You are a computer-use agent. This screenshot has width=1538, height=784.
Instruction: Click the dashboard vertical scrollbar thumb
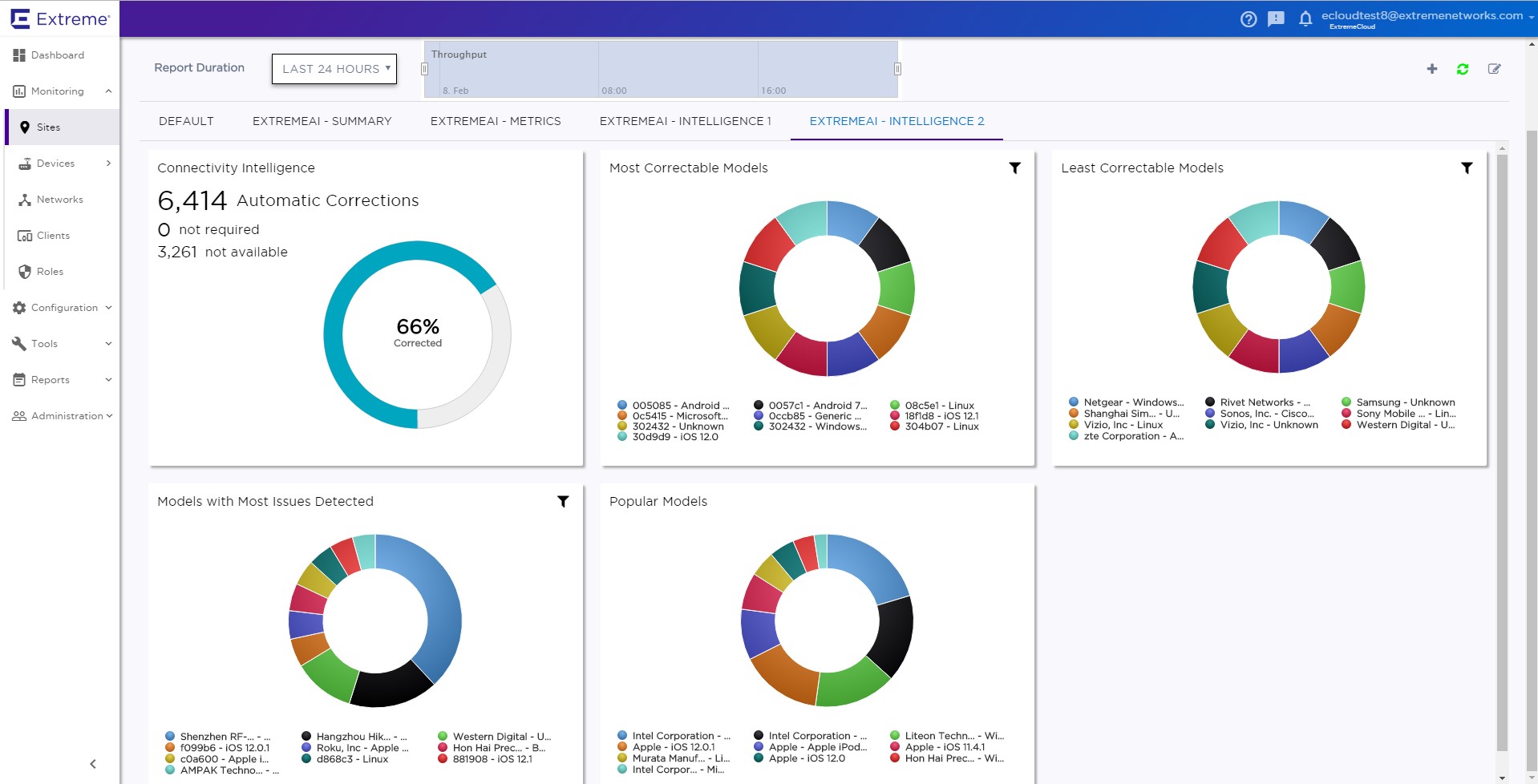click(x=1502, y=453)
